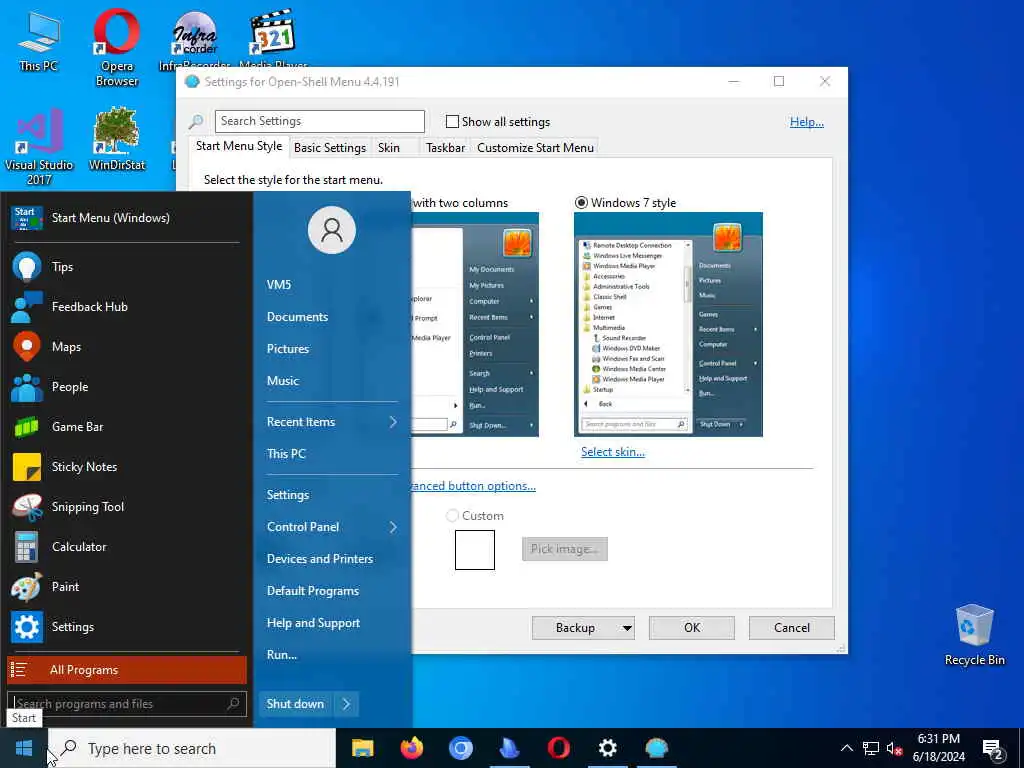Click the Cancel button
Viewport: 1024px width, 768px height.
(x=792, y=628)
